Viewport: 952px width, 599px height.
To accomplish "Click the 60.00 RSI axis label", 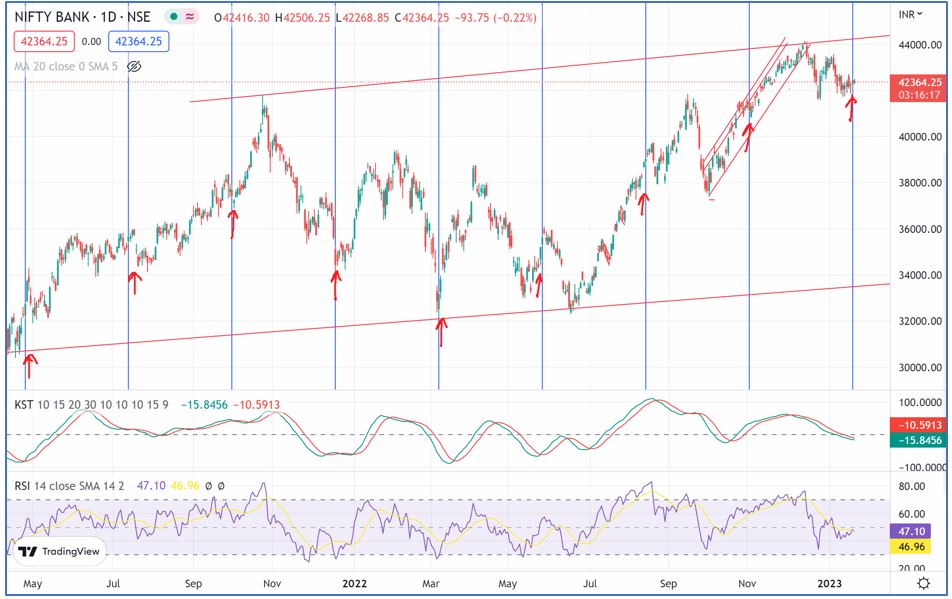I will pos(912,513).
